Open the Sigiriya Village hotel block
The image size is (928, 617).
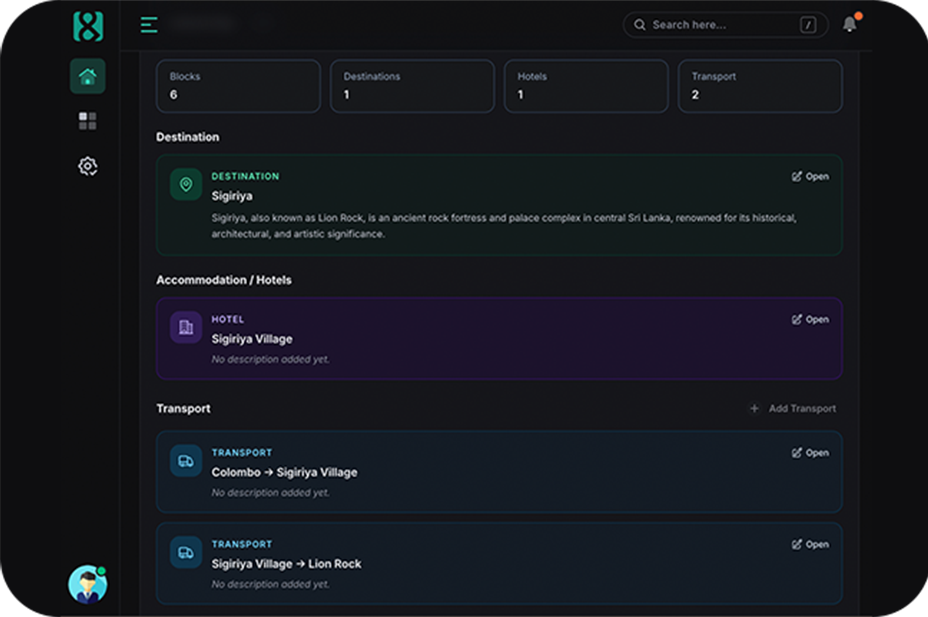810,319
